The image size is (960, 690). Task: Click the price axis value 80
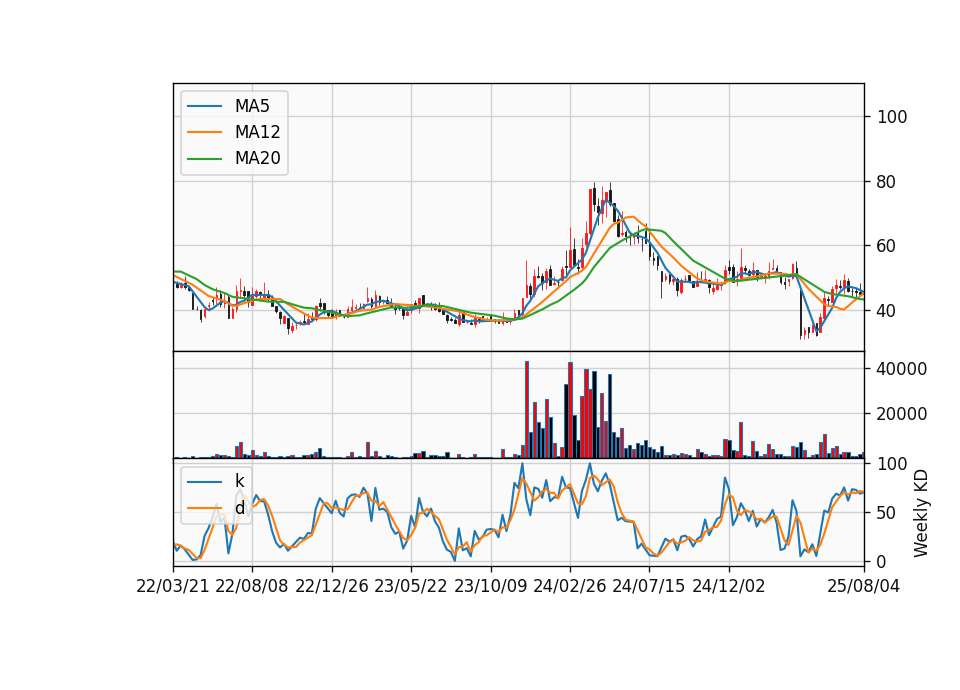[887, 182]
